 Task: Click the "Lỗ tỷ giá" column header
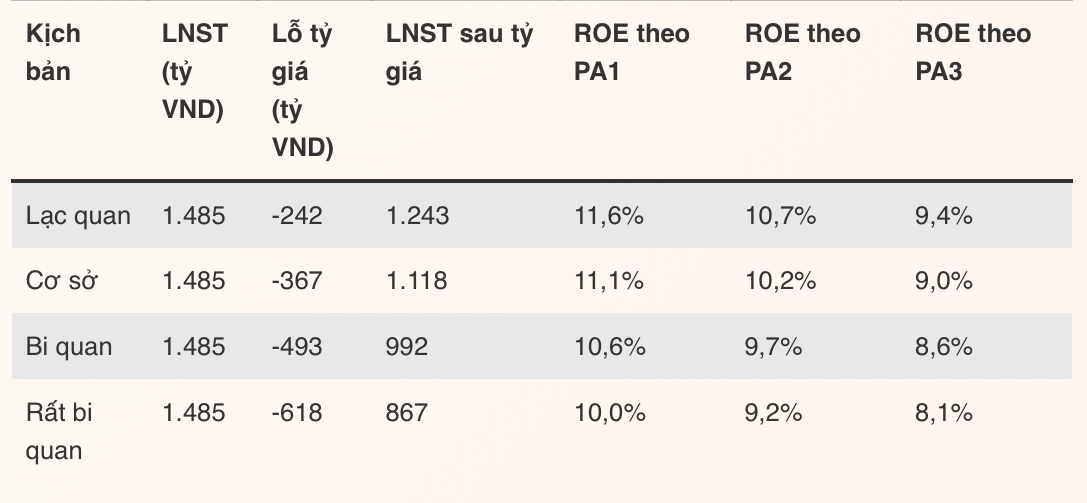302,90
